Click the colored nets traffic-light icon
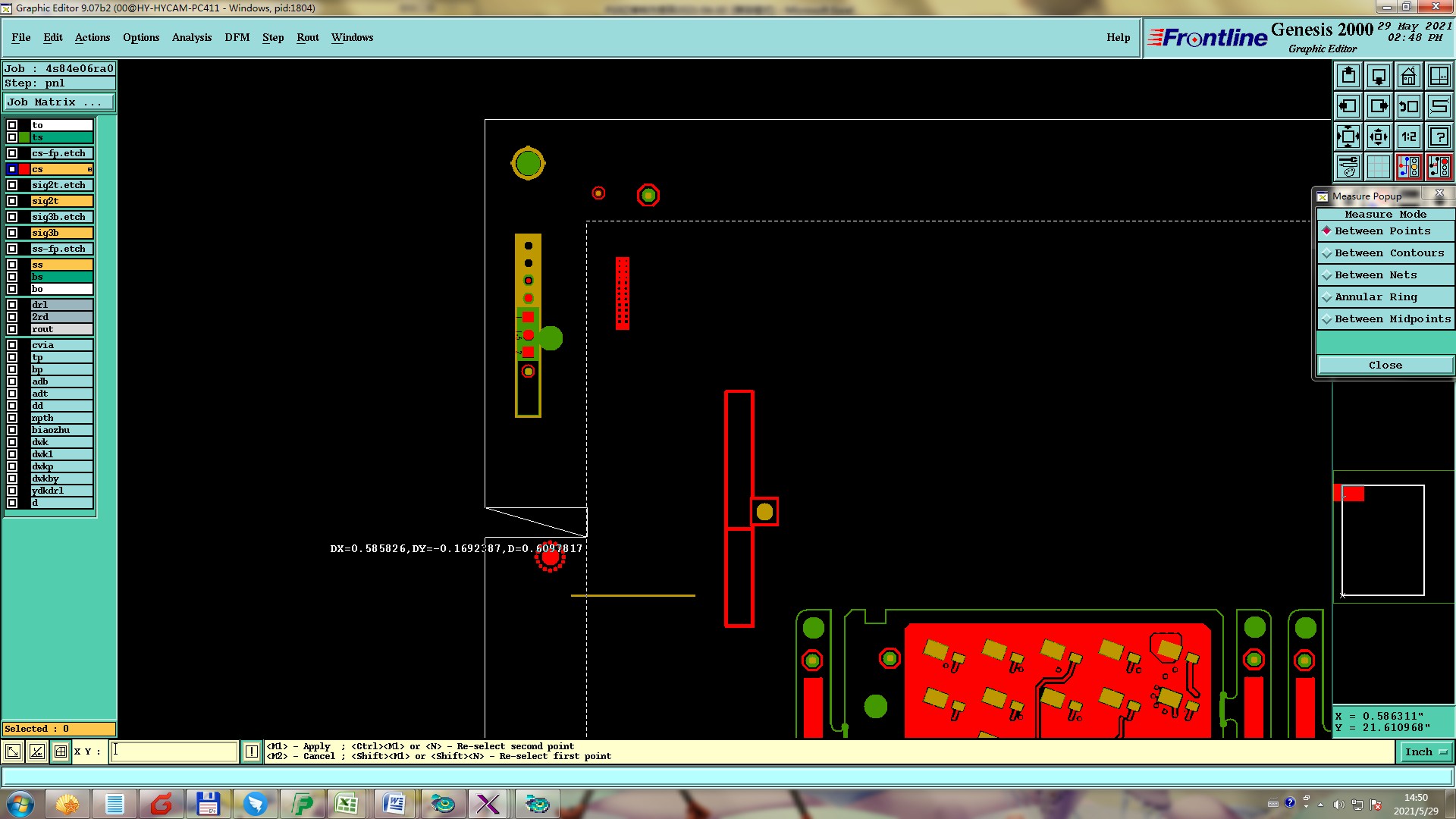The width and height of the screenshot is (1456, 819). pos(1409,167)
